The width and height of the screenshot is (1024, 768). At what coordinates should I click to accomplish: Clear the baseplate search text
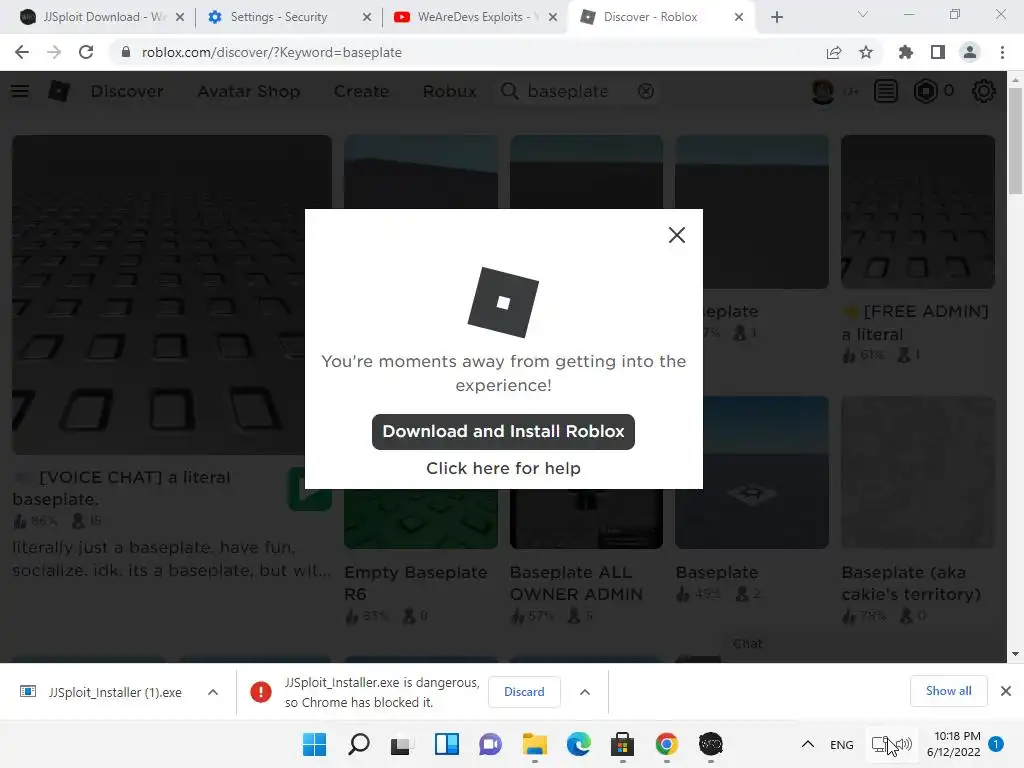point(646,91)
